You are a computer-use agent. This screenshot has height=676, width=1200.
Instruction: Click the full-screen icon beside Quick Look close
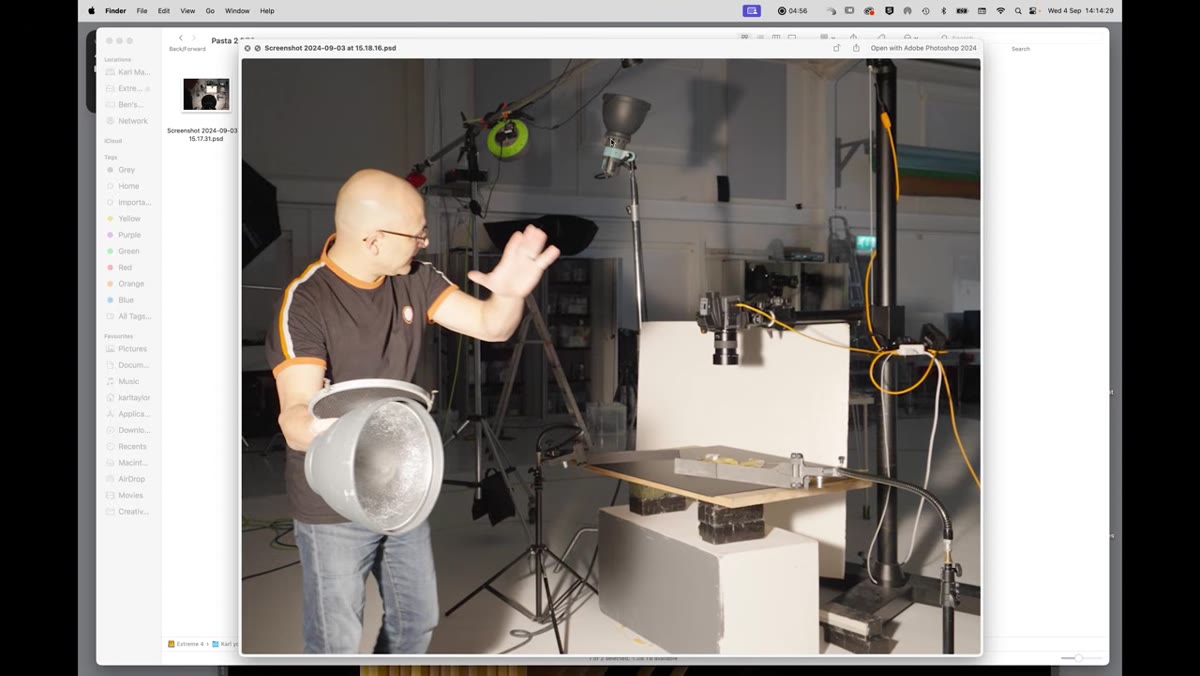(x=258, y=48)
